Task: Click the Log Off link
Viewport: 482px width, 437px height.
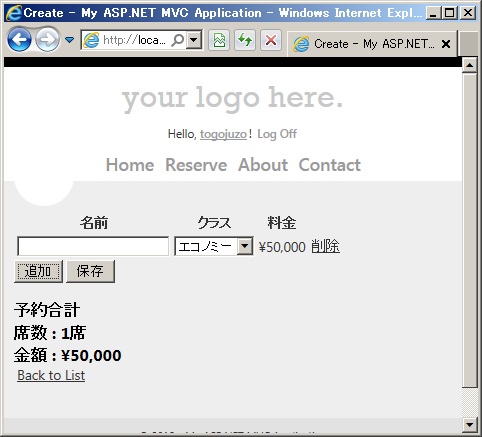Action: (x=277, y=134)
